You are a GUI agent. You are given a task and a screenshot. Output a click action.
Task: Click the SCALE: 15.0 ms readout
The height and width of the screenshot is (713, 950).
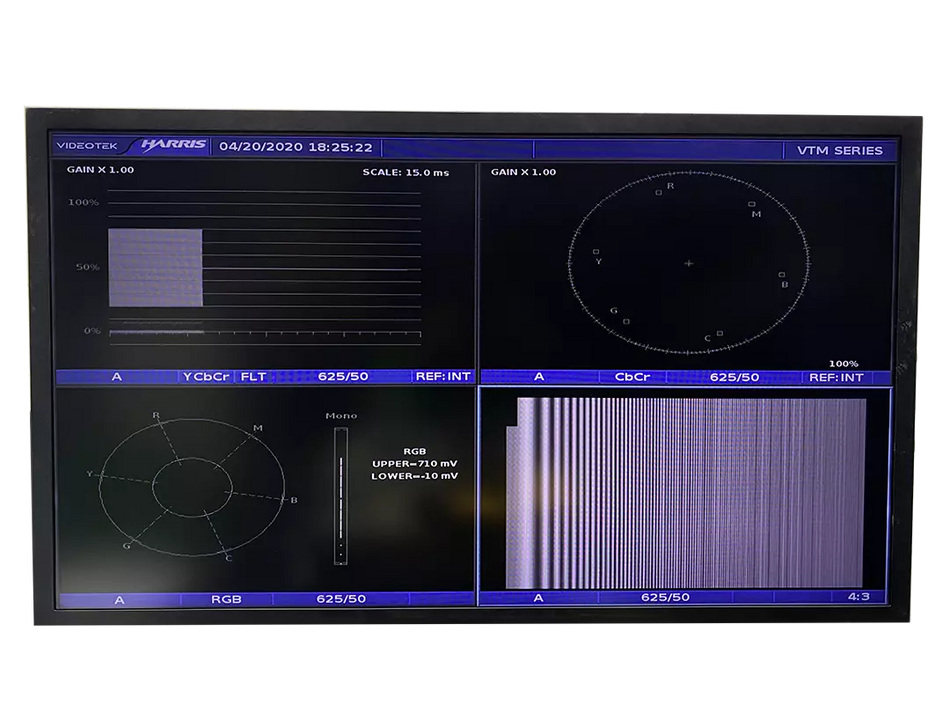406,172
